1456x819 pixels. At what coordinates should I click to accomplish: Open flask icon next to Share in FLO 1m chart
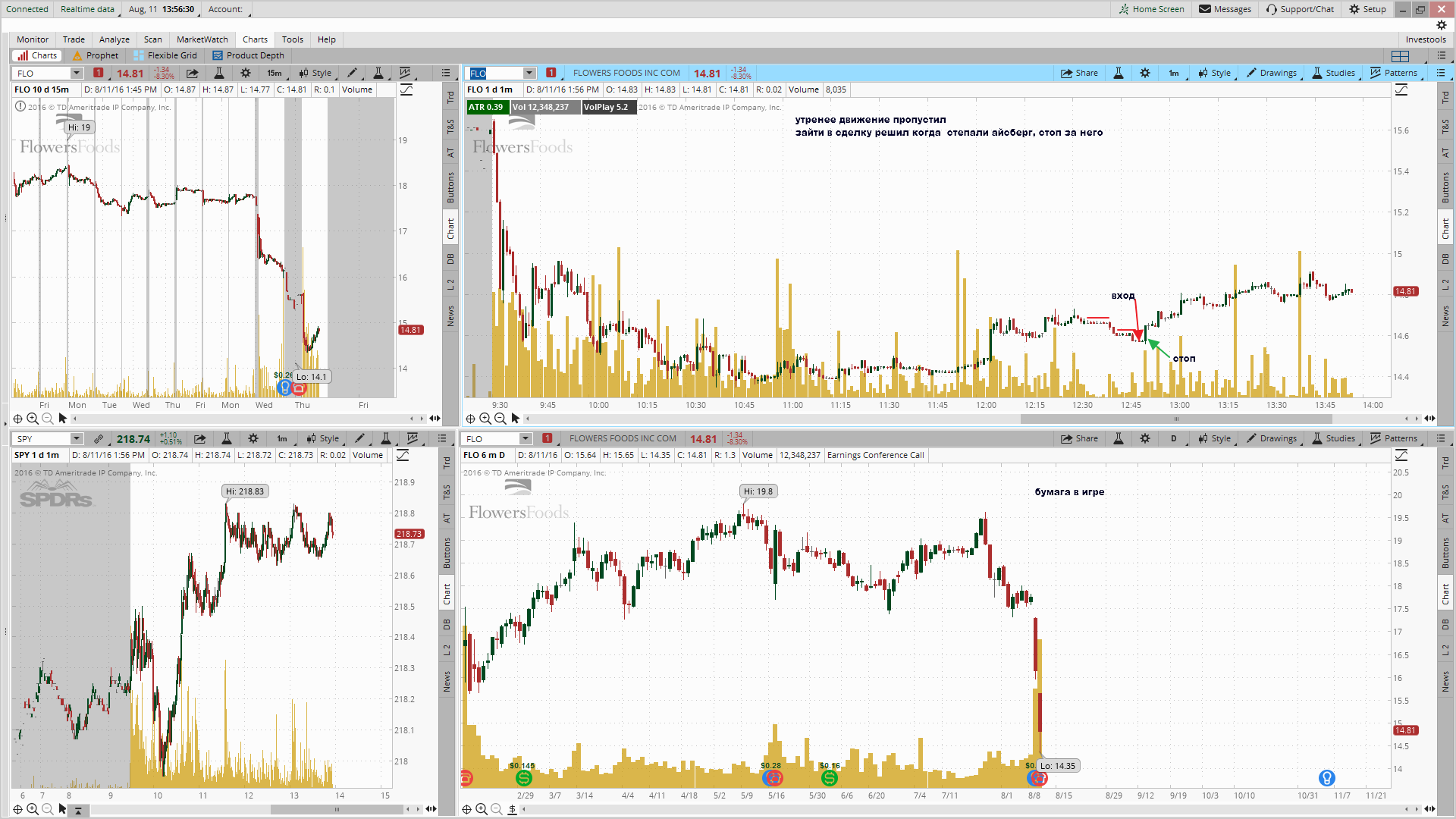point(1118,74)
